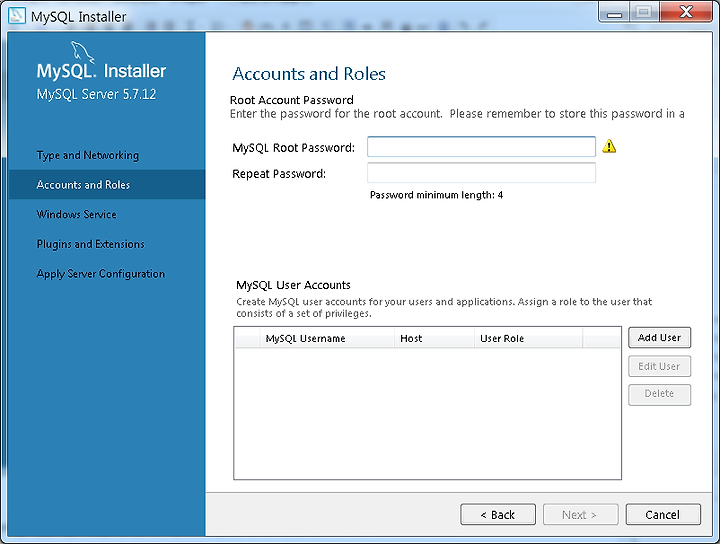
Task: Minimize the MySQL Installer window
Action: pos(614,12)
